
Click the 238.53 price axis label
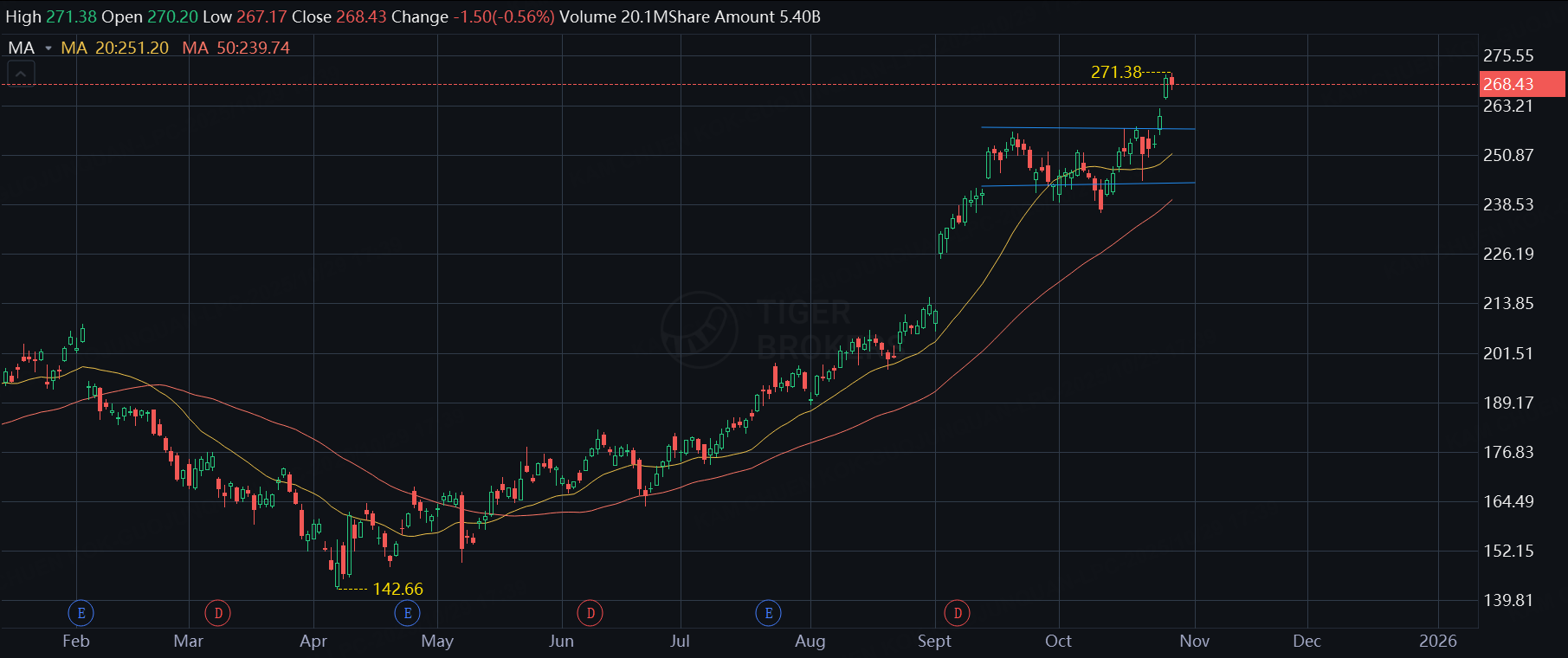(x=1508, y=204)
